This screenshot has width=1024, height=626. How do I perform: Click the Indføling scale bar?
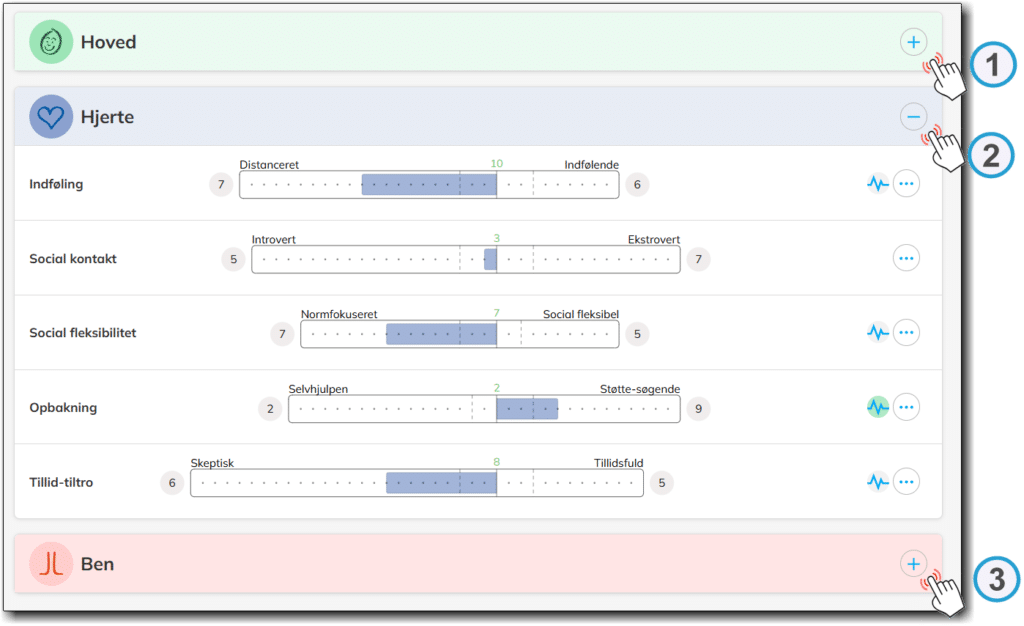coord(429,184)
